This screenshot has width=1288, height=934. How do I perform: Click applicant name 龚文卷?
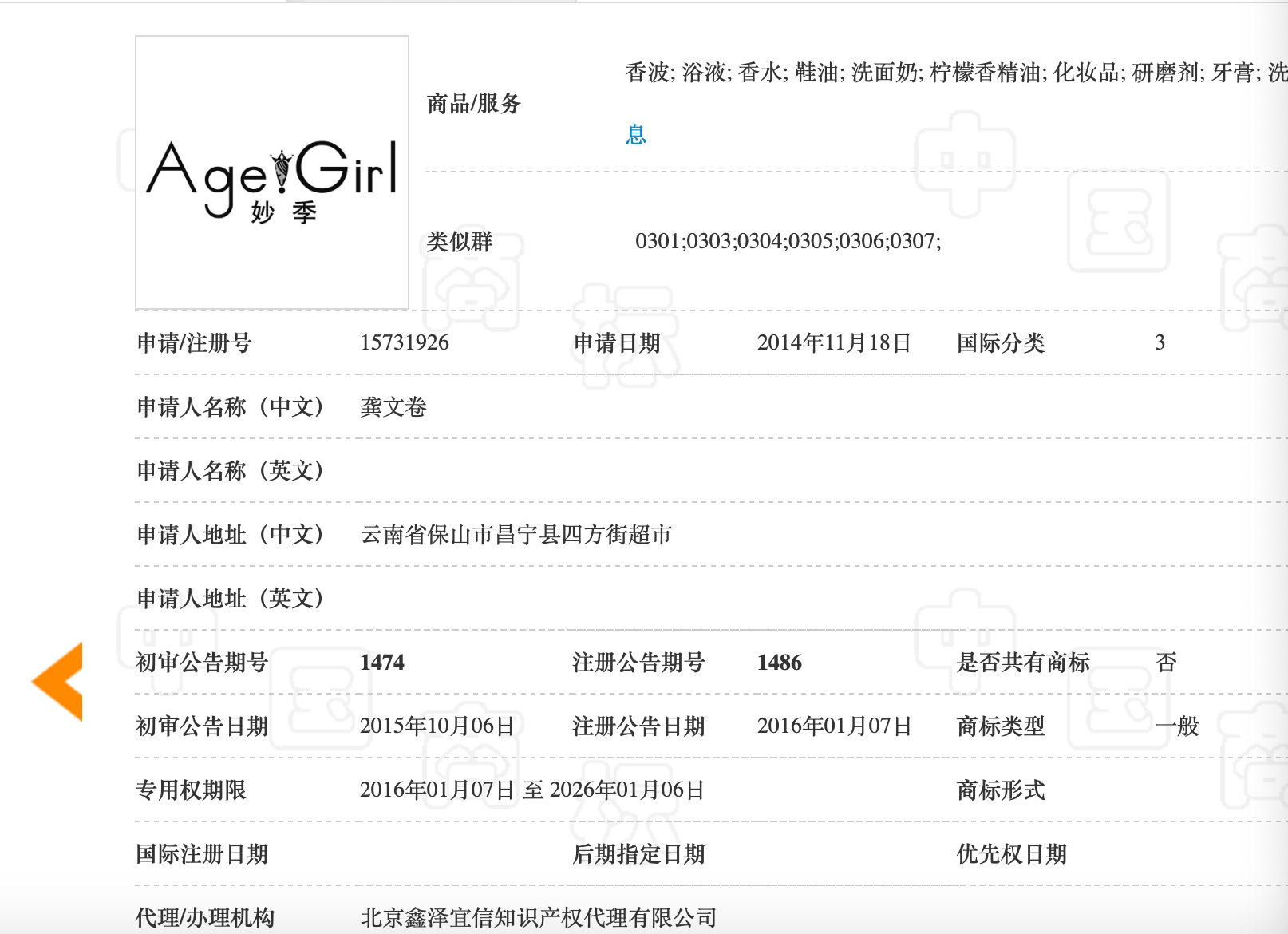coord(391,407)
